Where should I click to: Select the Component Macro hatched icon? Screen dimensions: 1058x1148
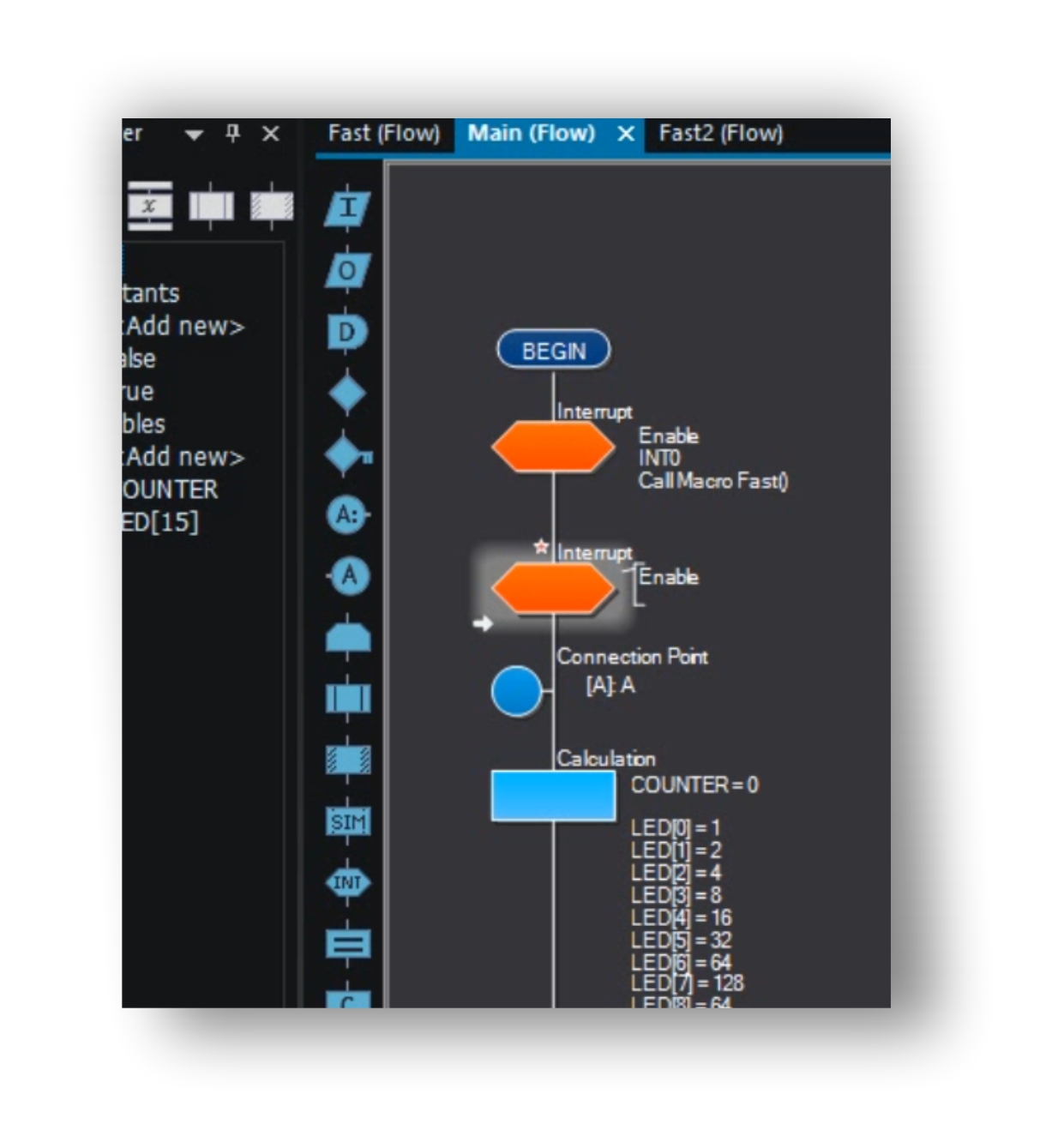pyautogui.click(x=347, y=760)
